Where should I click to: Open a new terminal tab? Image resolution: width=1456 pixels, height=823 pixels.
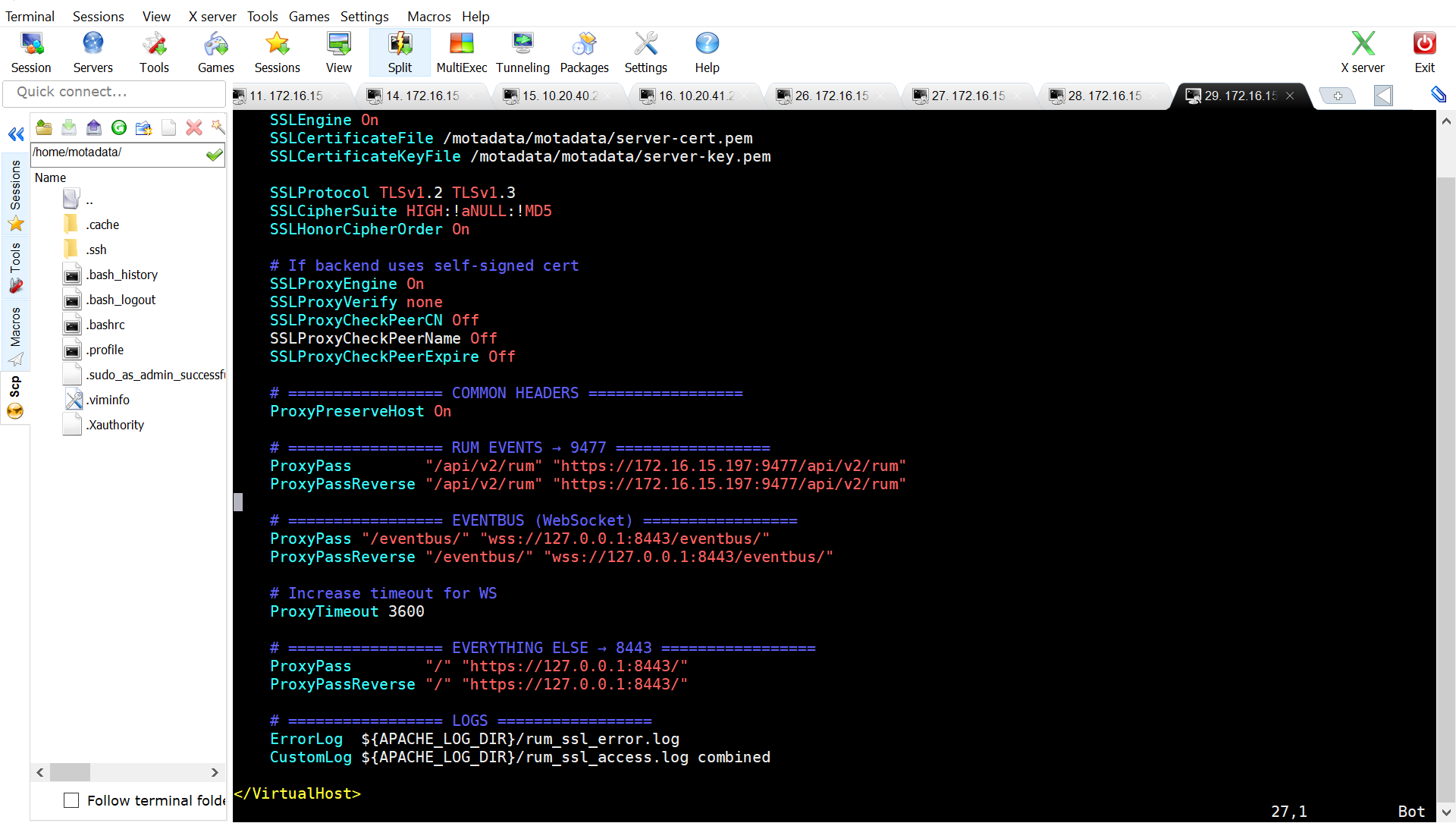tap(1338, 96)
